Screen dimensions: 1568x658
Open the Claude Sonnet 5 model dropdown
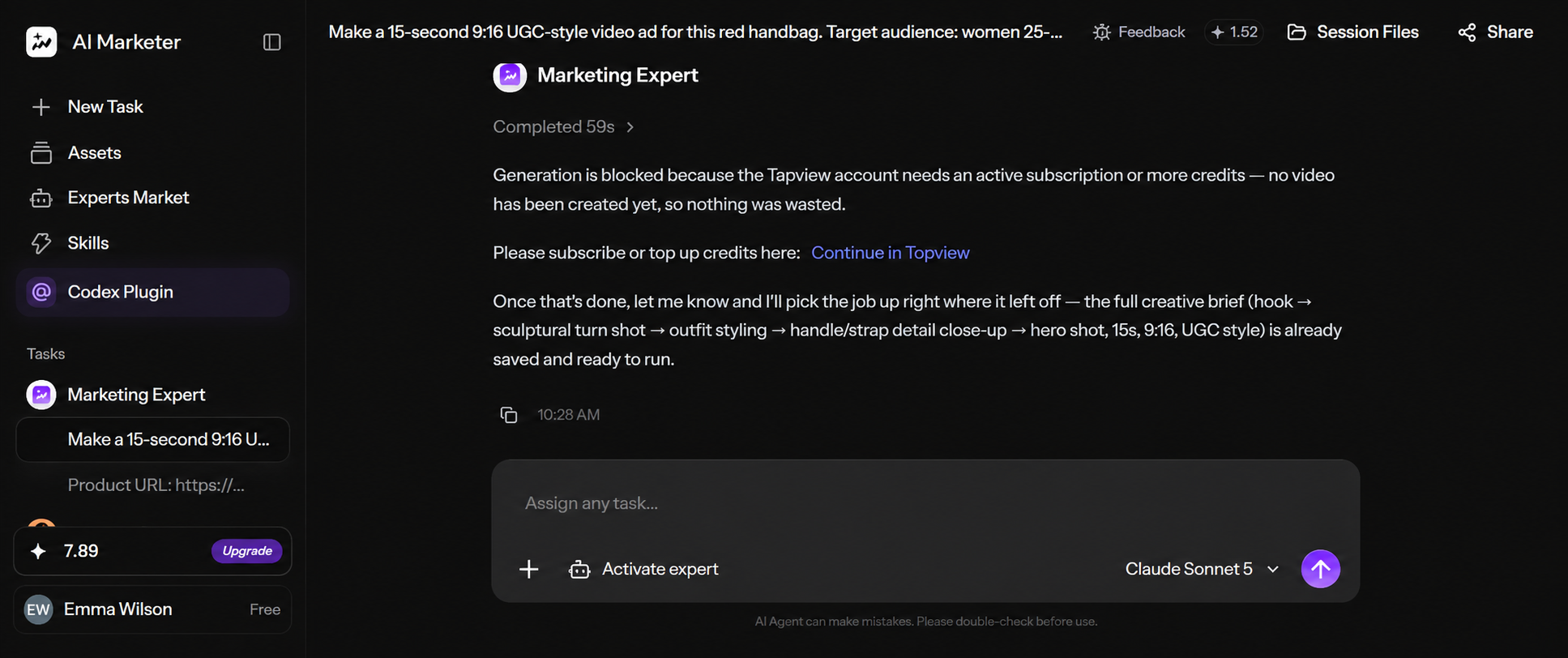(x=1202, y=570)
